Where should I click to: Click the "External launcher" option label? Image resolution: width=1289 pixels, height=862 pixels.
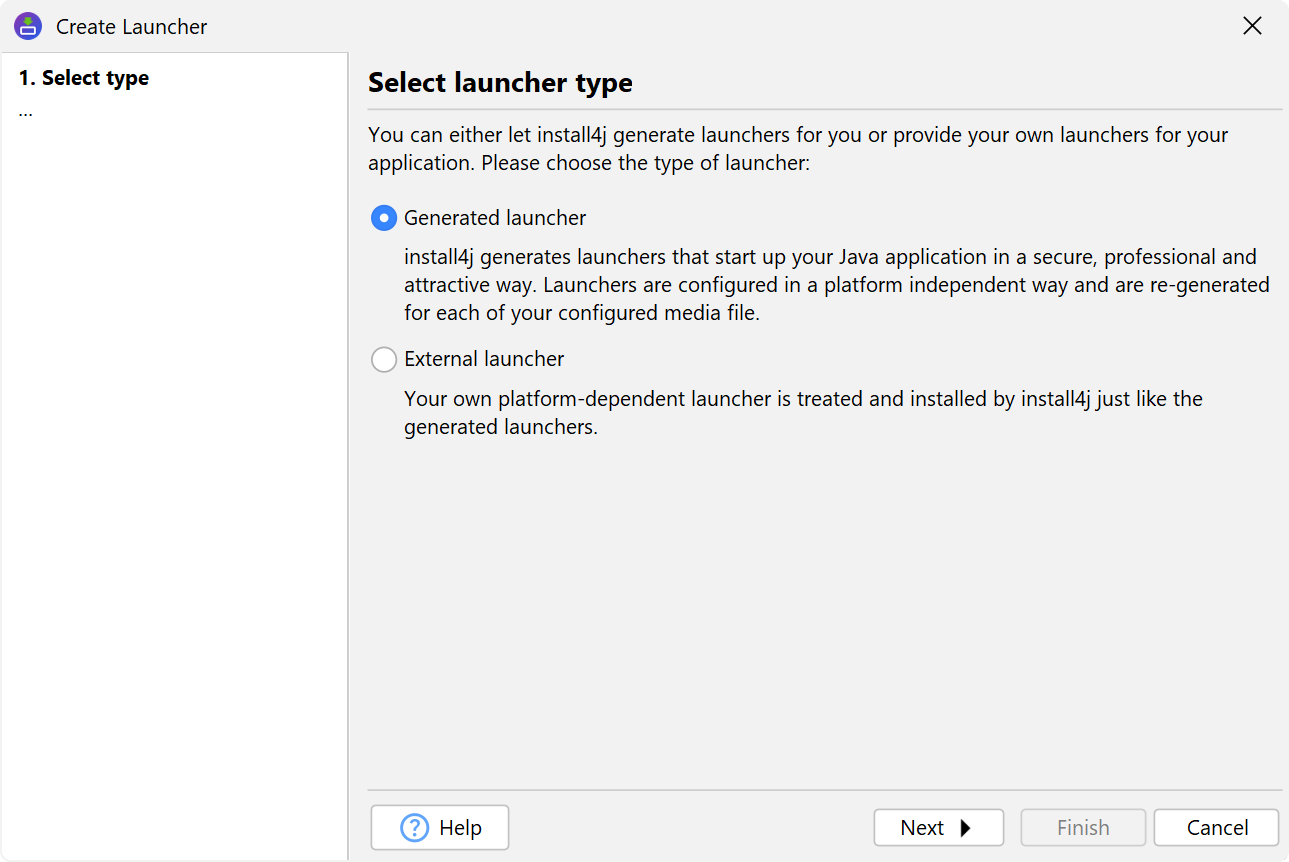pyautogui.click(x=484, y=359)
